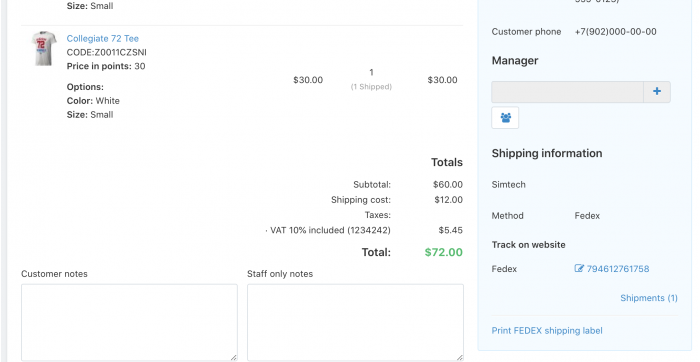Open the manager users group icon button
Image resolution: width=700 pixels, height=362 pixels.
[505, 118]
